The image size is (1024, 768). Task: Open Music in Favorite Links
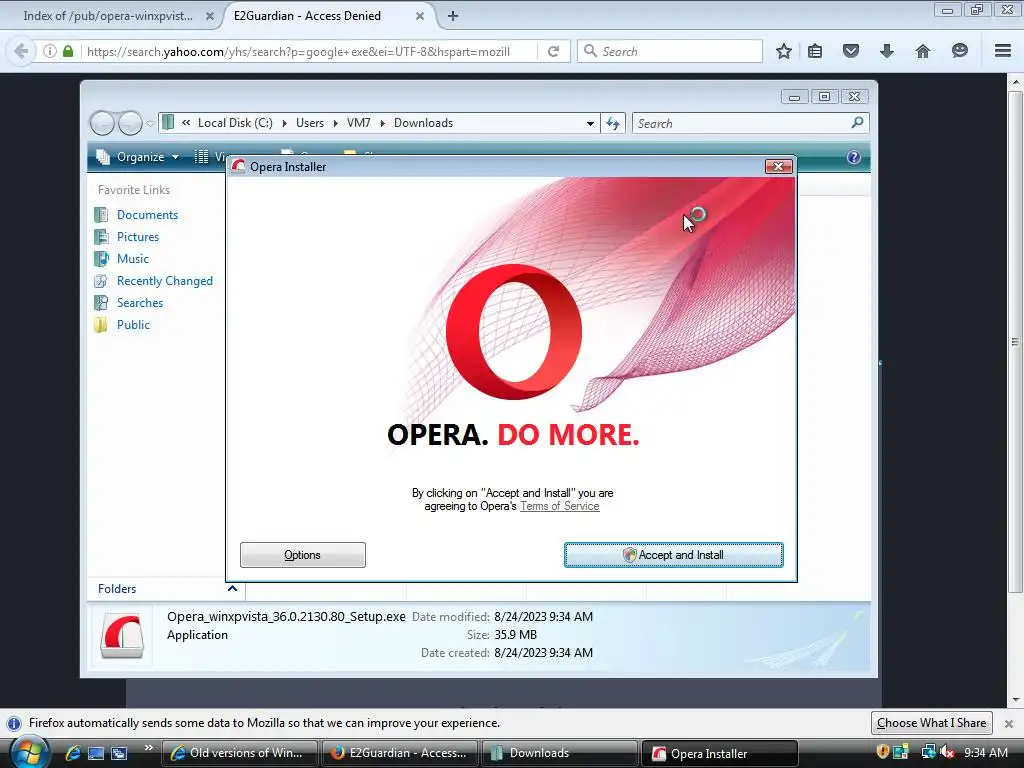pyautogui.click(x=133, y=259)
